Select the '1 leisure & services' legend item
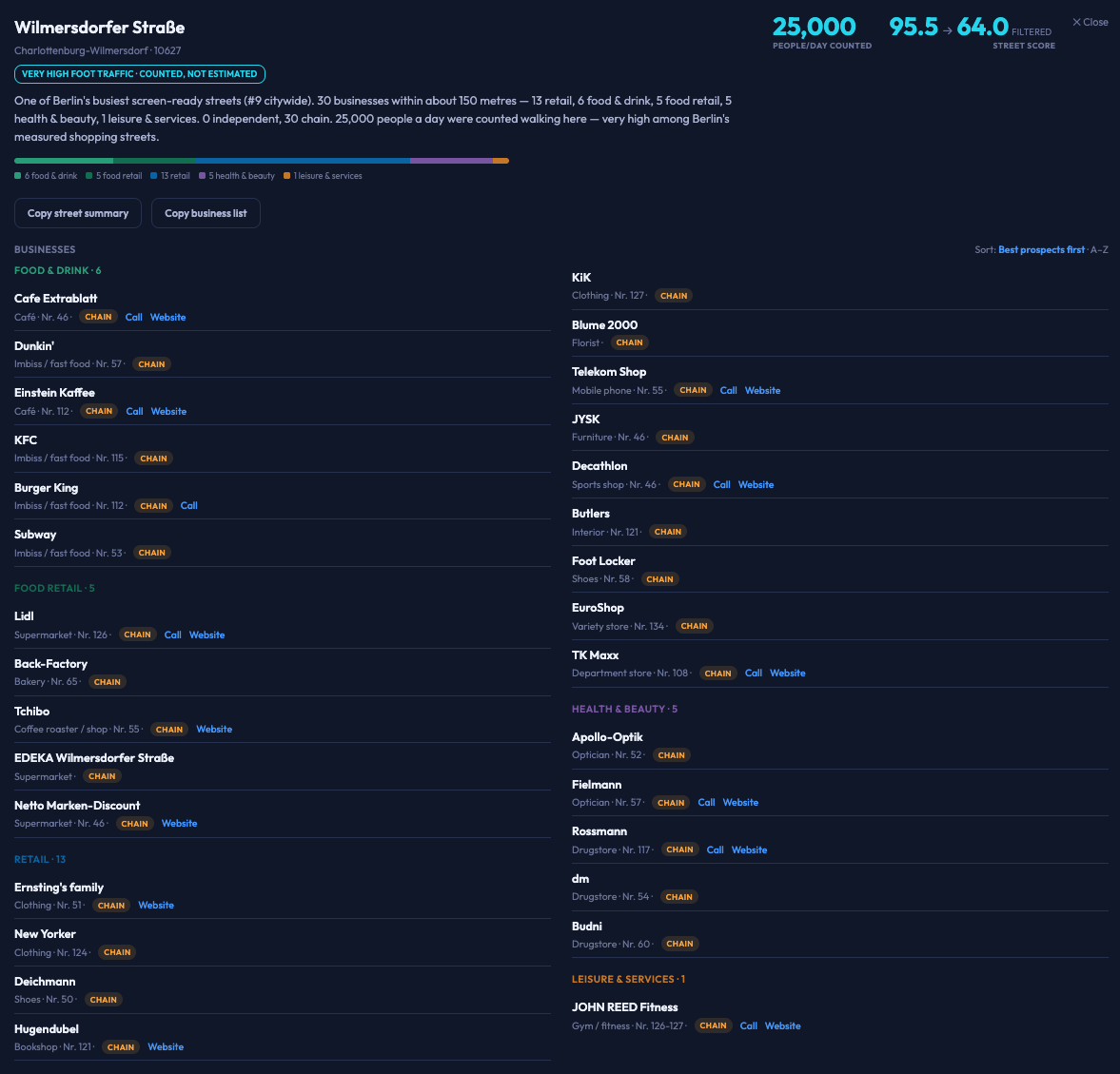 [x=323, y=176]
